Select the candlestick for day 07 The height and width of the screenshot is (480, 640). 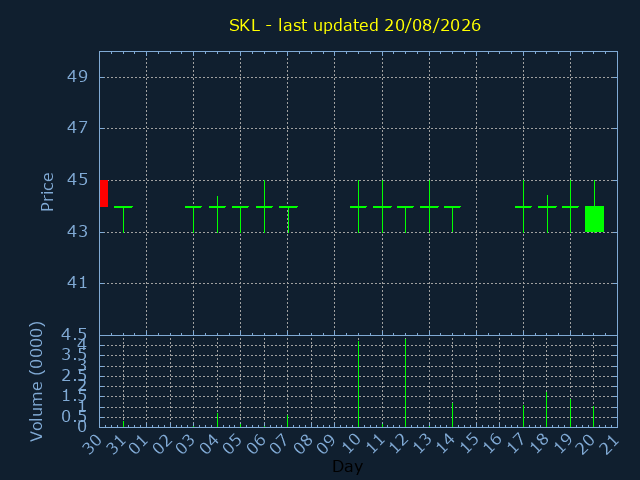tap(288, 220)
